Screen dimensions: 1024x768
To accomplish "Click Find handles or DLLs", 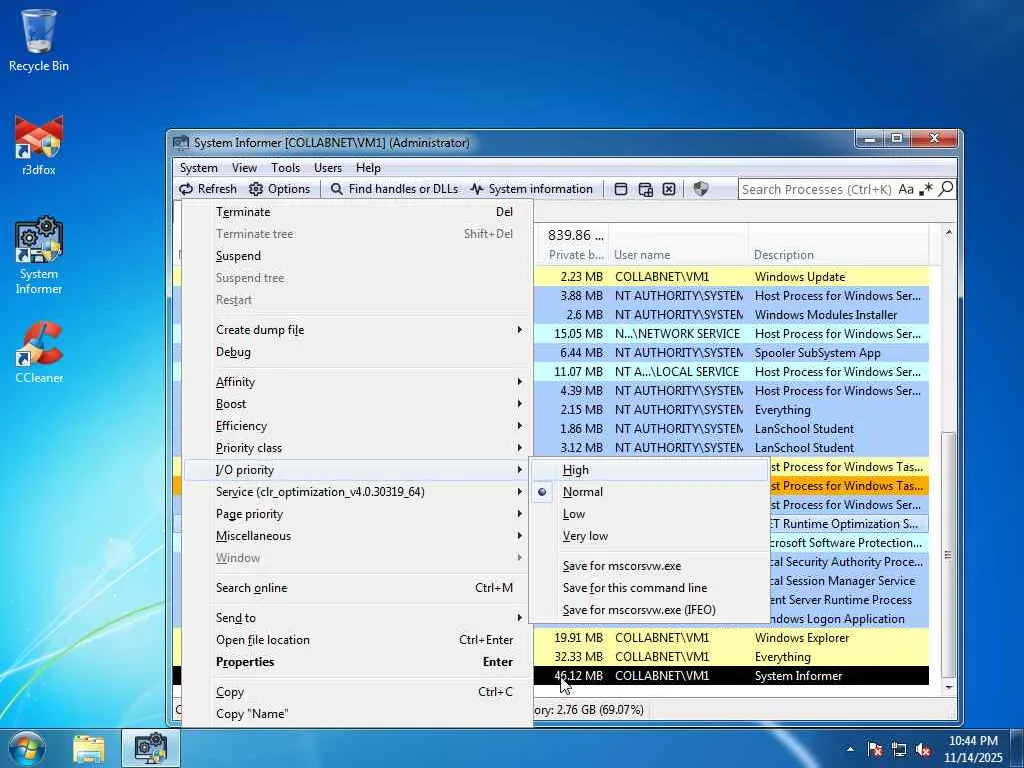I will [394, 189].
